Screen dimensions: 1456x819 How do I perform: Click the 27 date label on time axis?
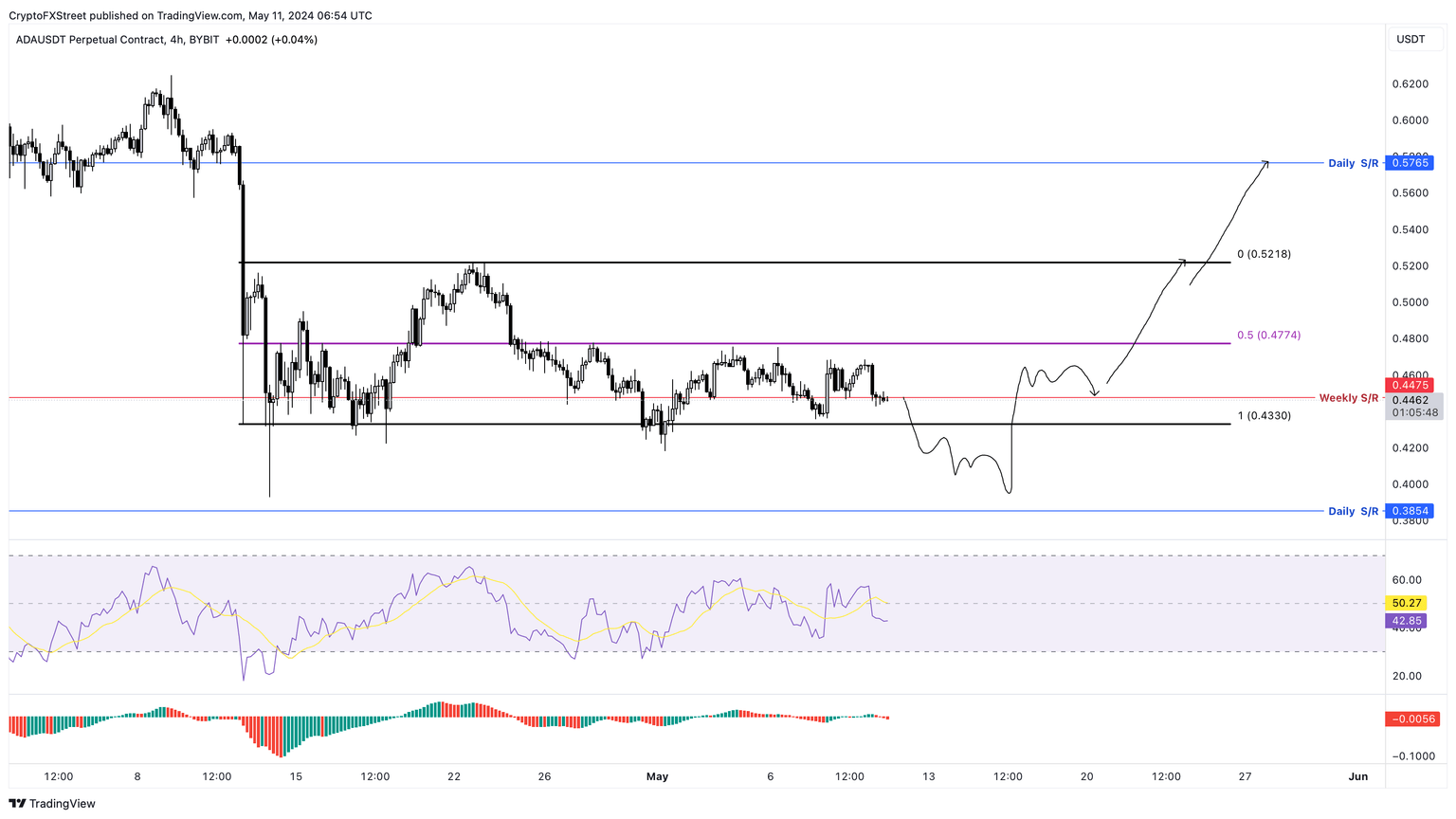[x=1245, y=776]
